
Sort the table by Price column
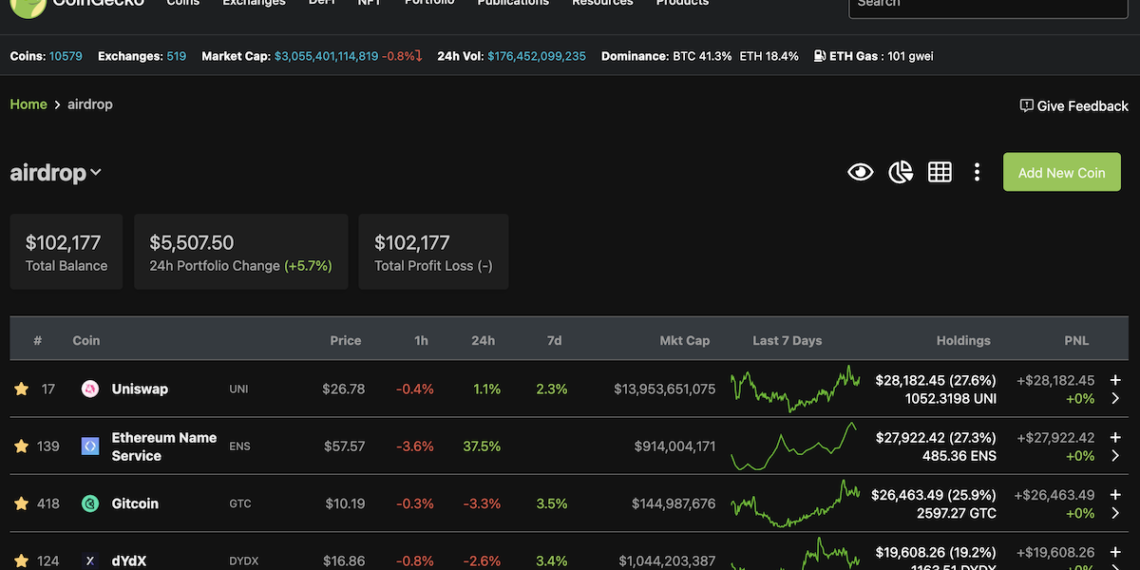tap(345, 340)
